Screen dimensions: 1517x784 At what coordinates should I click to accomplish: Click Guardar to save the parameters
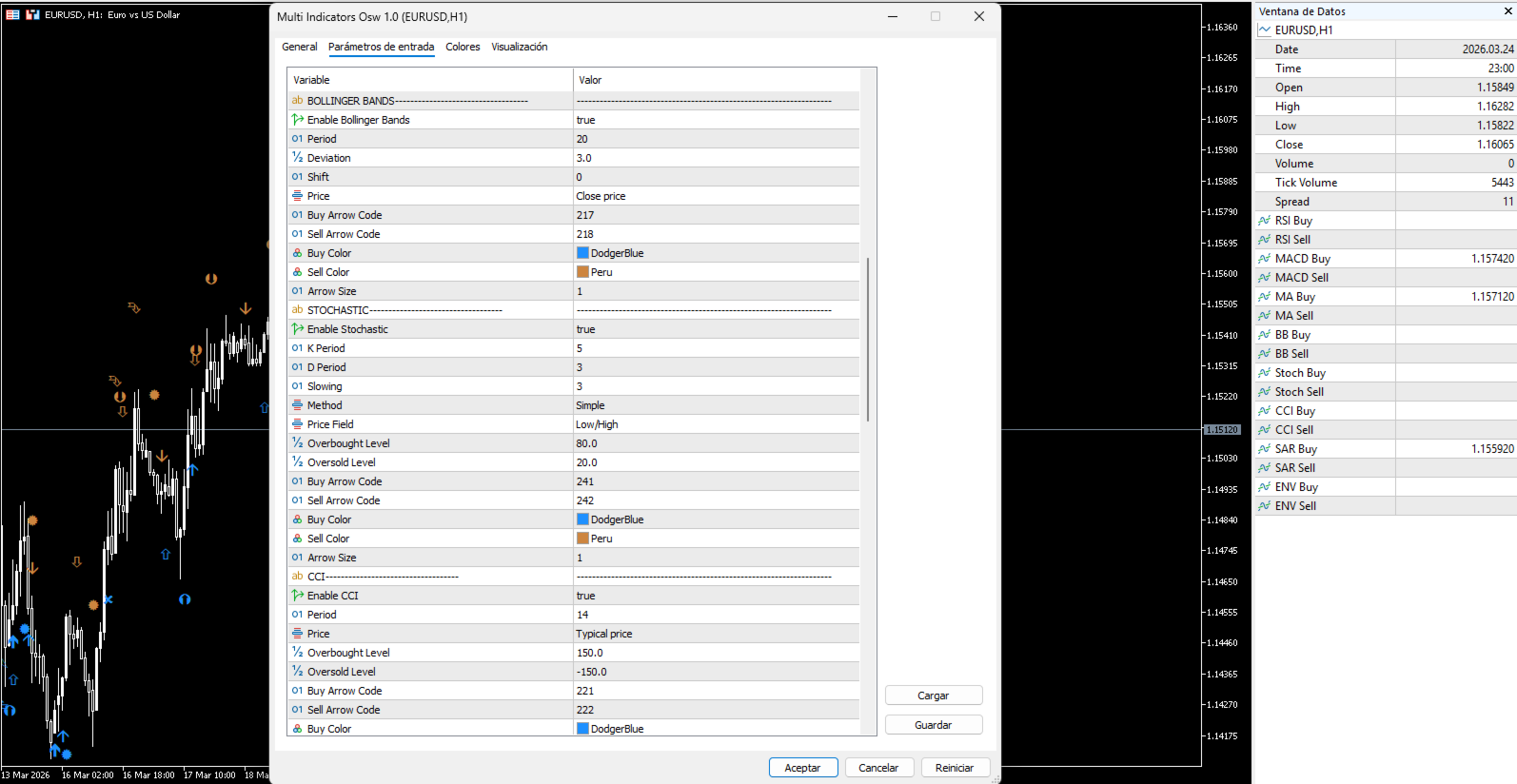tap(934, 725)
